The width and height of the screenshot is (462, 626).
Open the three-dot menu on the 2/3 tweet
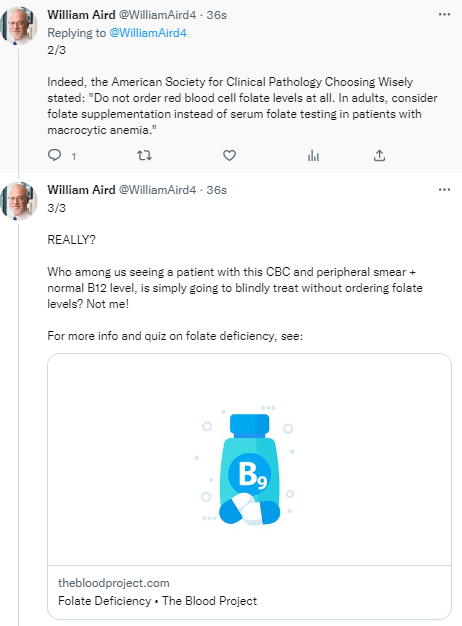(x=444, y=15)
